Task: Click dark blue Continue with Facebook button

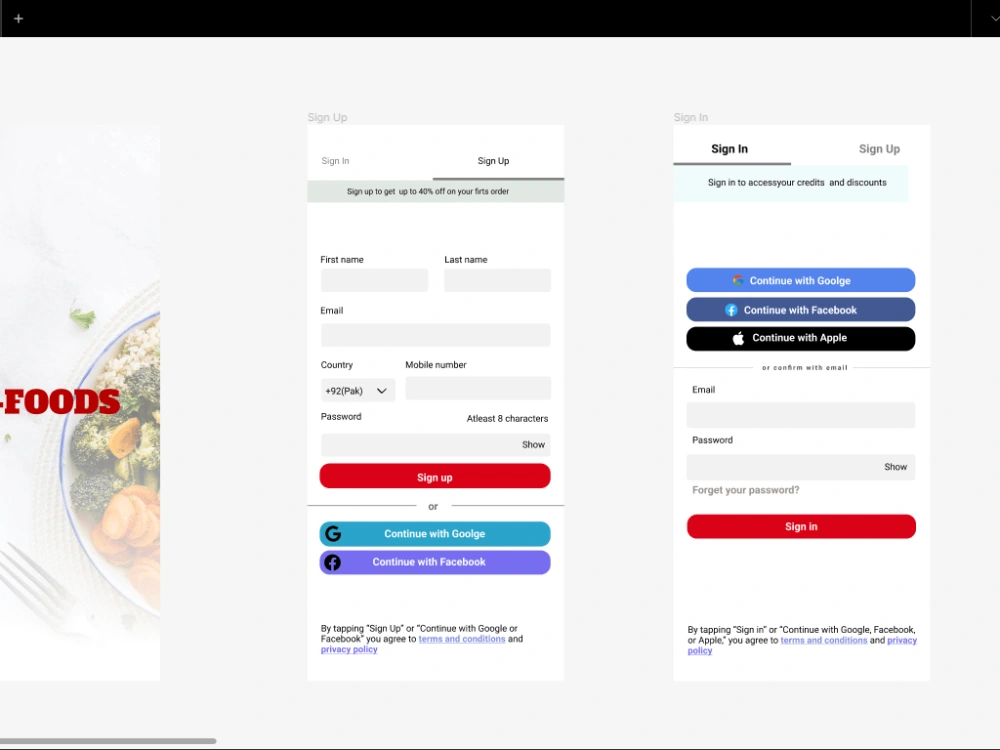Action: (x=800, y=310)
